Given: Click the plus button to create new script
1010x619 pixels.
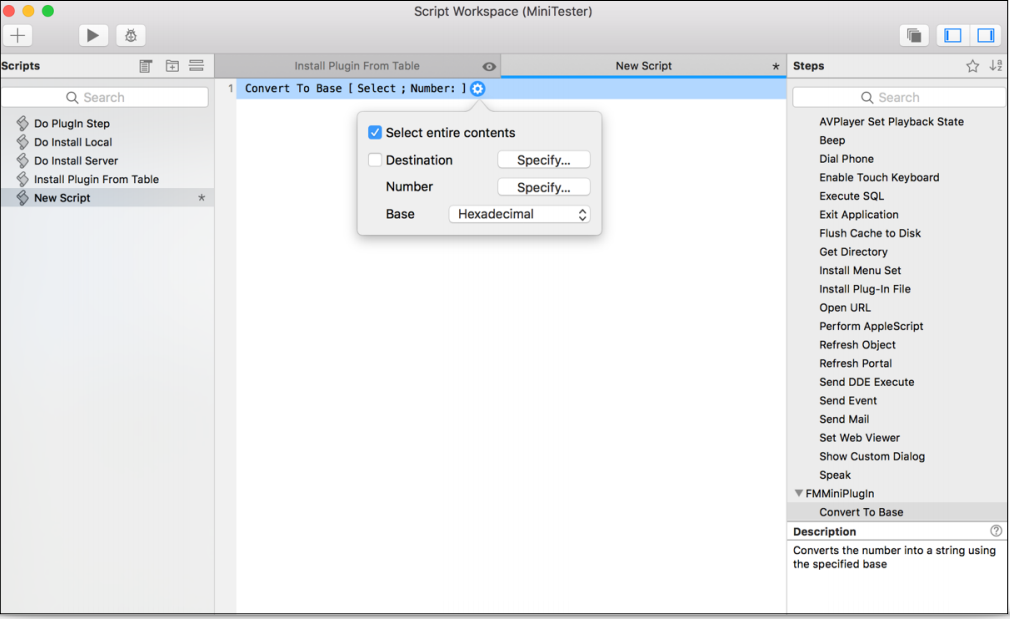Looking at the screenshot, I should tap(17, 35).
